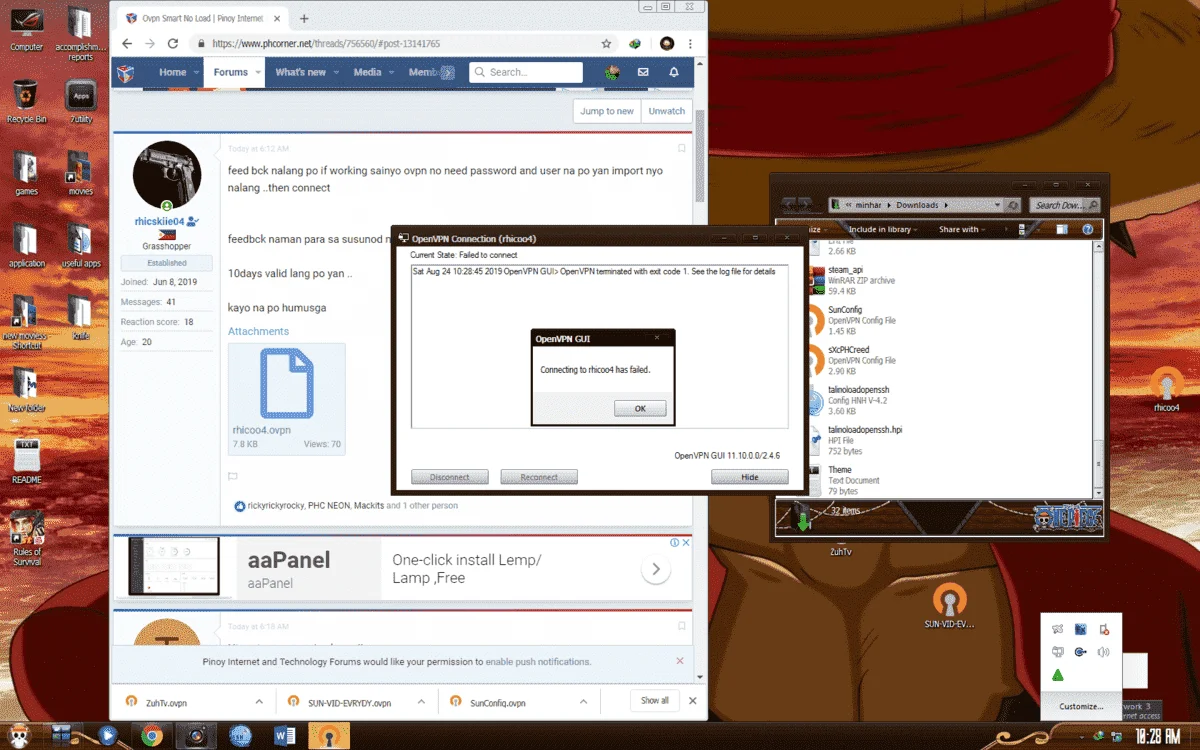Open the Chrome profile avatar icon

click(667, 44)
